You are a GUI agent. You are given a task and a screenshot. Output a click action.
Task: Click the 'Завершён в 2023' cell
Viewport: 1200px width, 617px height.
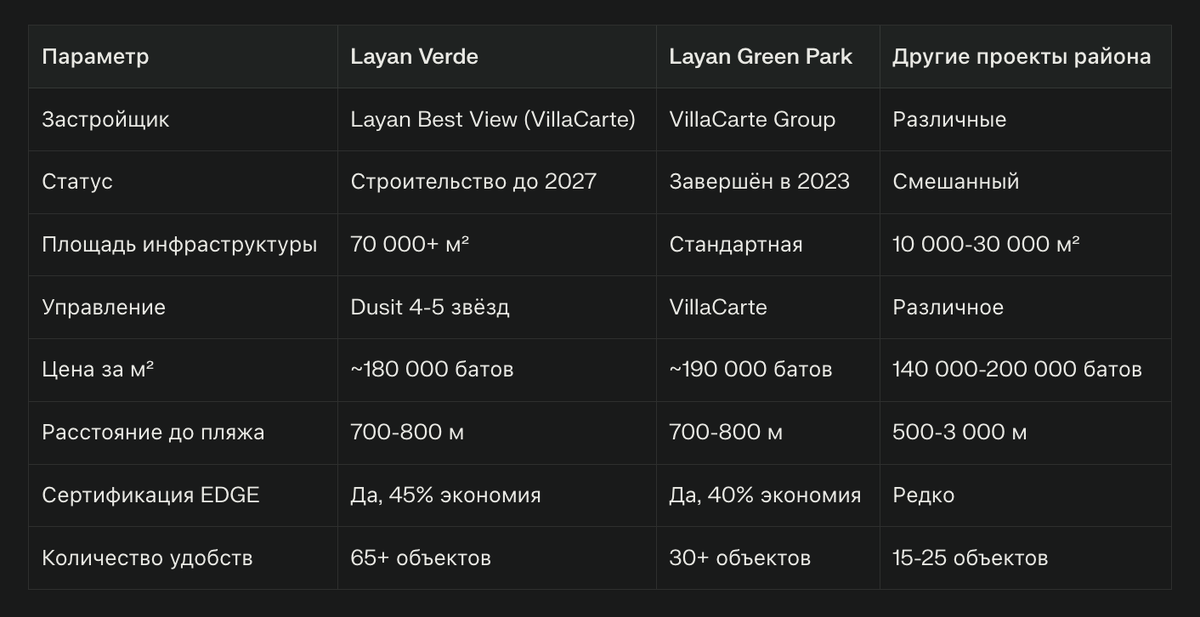(760, 182)
